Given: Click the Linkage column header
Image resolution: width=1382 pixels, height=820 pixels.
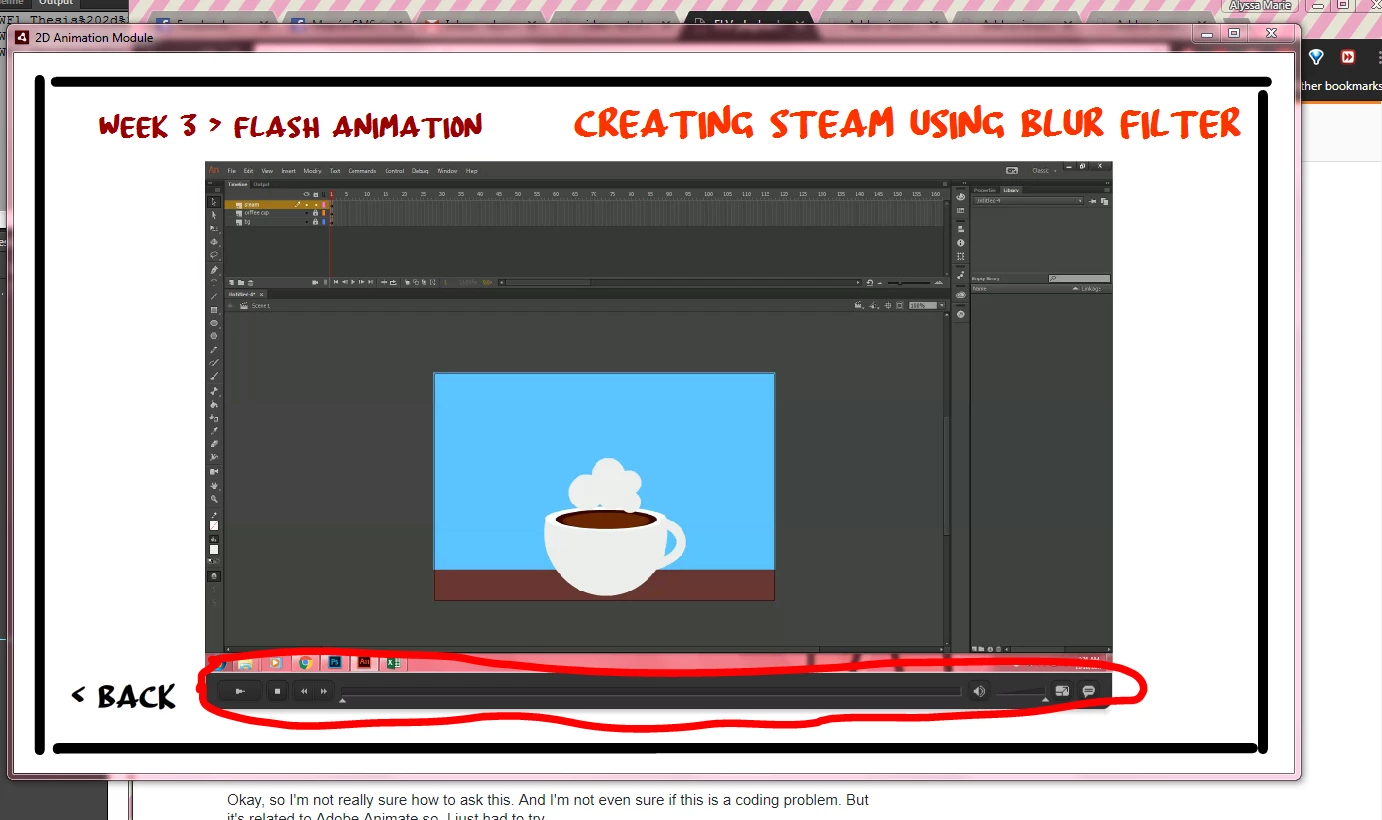Looking at the screenshot, I should point(1090,289).
